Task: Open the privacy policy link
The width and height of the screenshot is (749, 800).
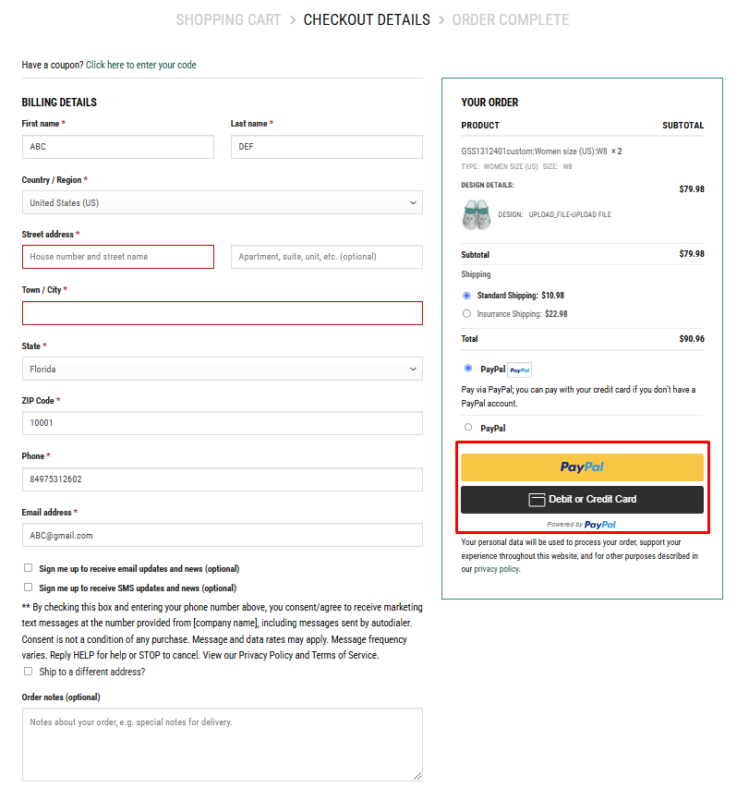Action: tap(496, 569)
